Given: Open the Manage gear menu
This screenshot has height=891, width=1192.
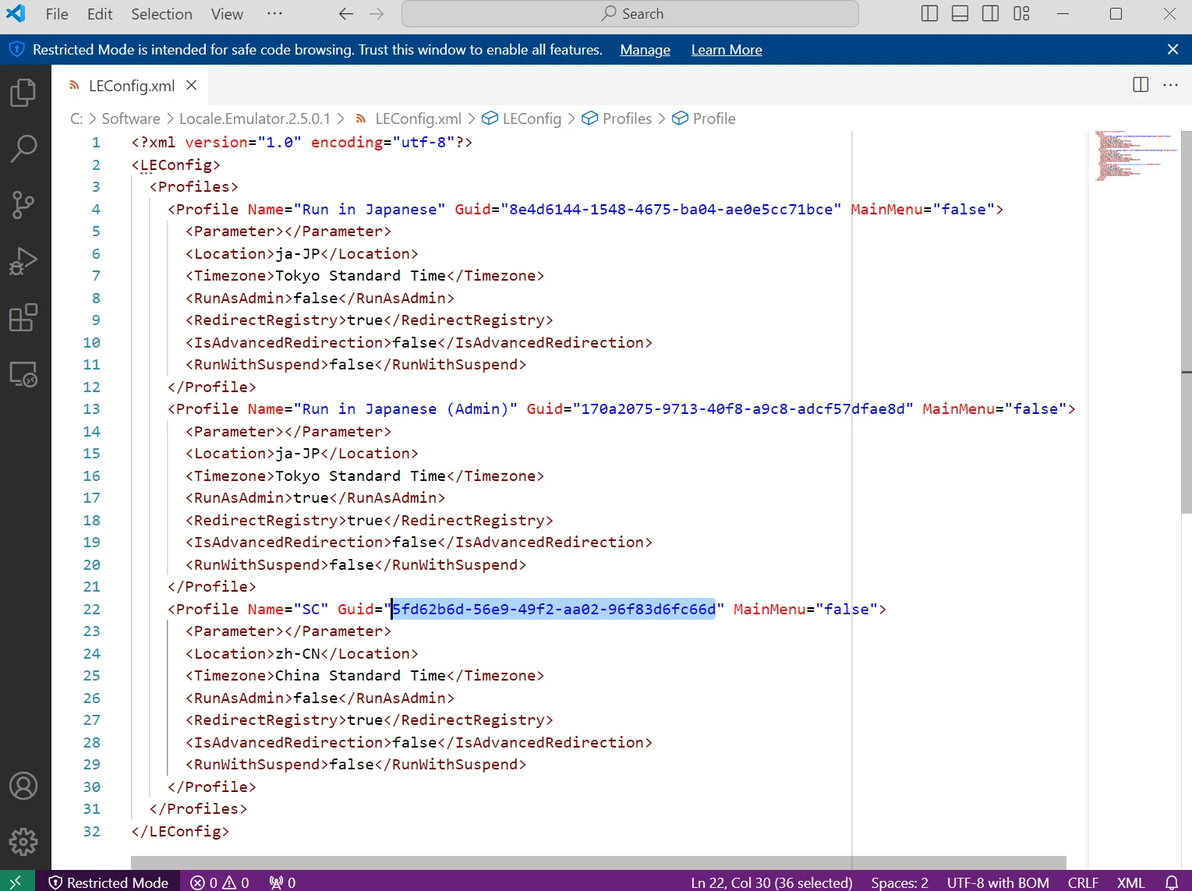Looking at the screenshot, I should [23, 842].
